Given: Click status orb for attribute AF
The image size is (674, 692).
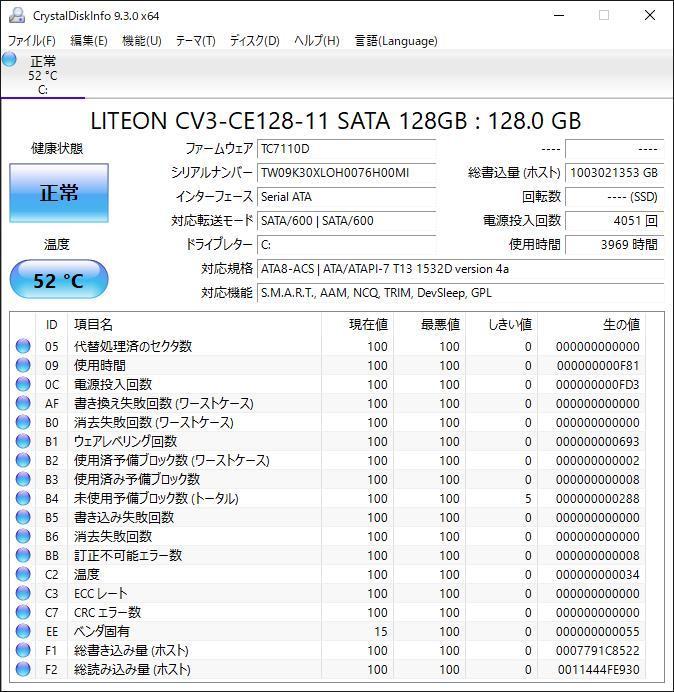Looking at the screenshot, I should tap(23, 403).
